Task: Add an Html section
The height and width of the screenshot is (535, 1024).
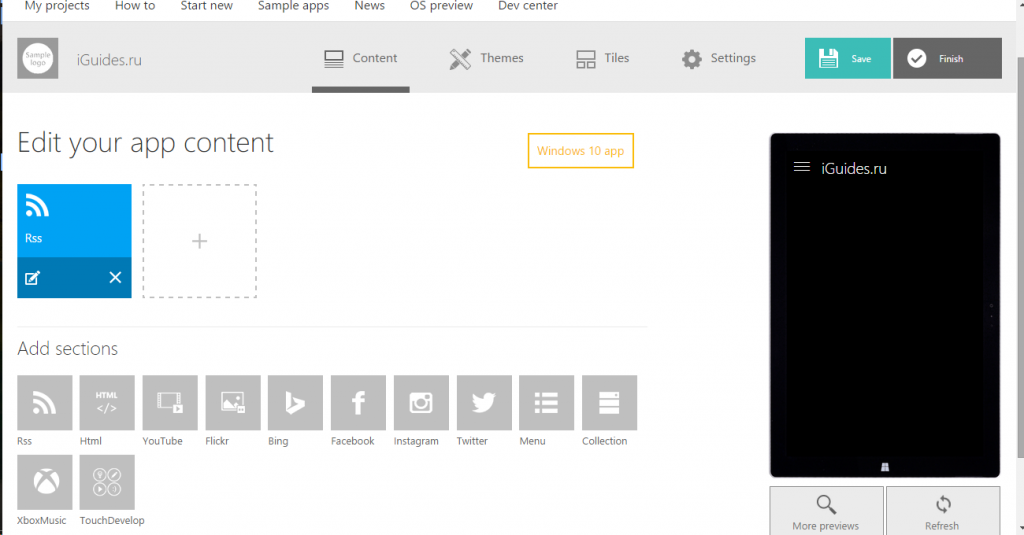Action: pos(107,402)
